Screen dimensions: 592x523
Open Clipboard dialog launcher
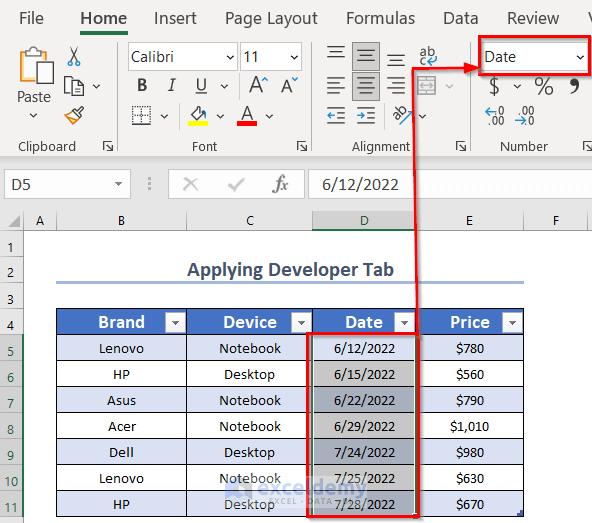(108, 146)
